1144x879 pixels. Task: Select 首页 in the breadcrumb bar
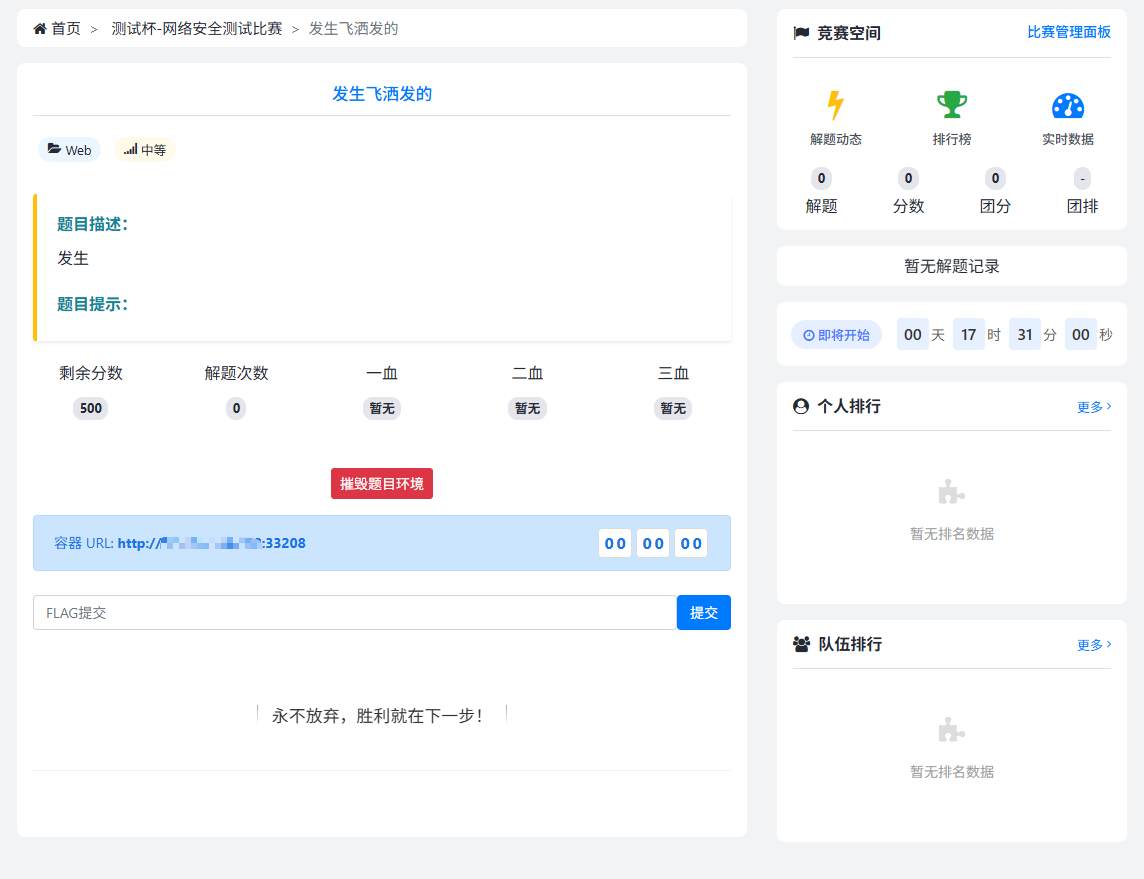[x=66, y=29]
